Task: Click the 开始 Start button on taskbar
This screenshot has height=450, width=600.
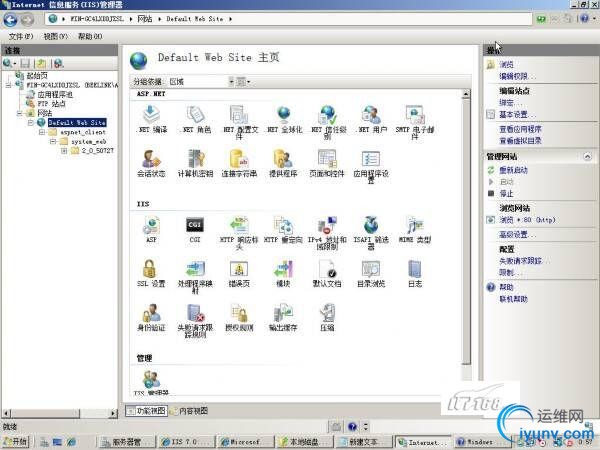Action: point(16,442)
